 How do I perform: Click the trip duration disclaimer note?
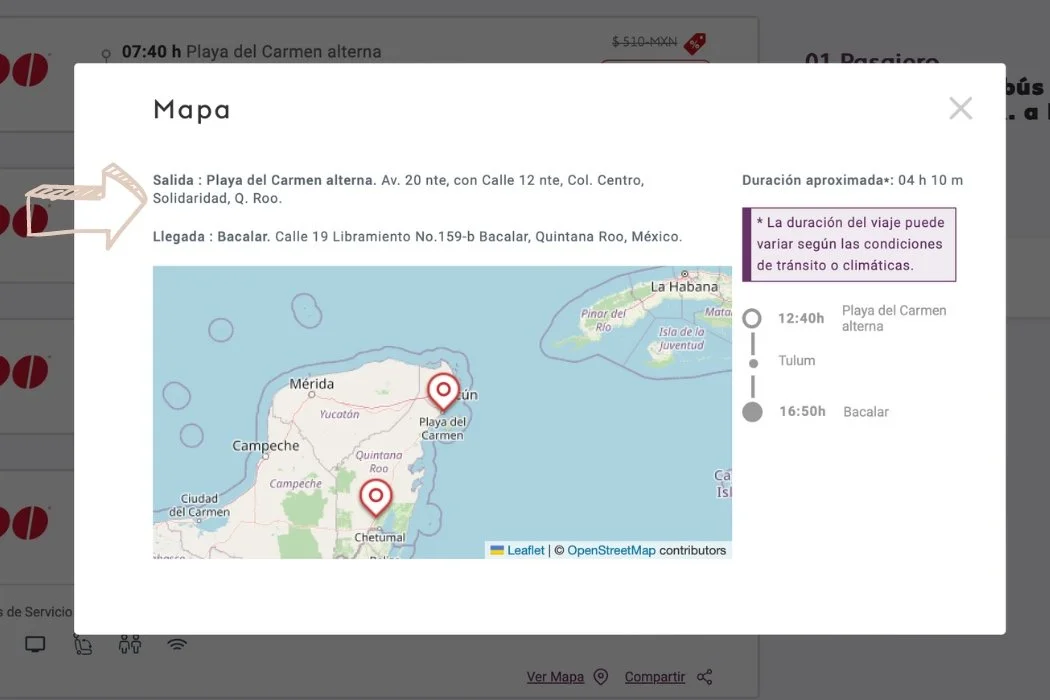pyautogui.click(x=849, y=244)
